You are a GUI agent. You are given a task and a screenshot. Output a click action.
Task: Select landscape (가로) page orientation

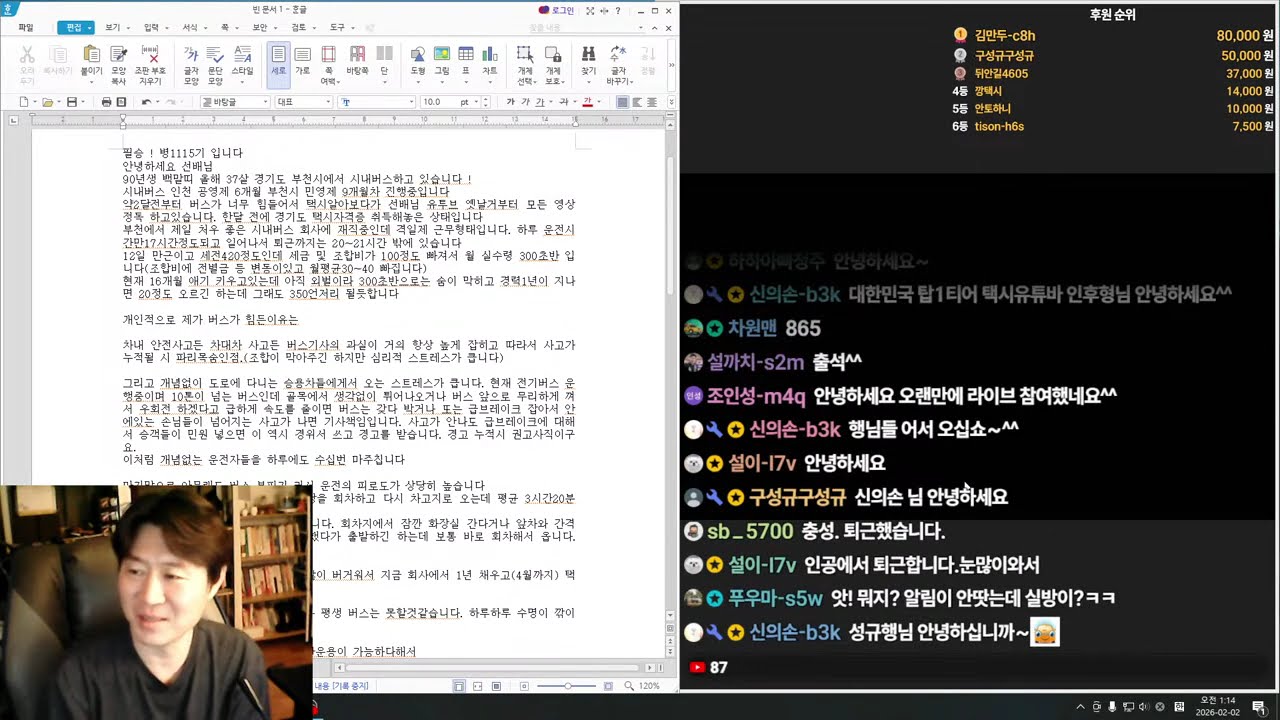pos(302,60)
